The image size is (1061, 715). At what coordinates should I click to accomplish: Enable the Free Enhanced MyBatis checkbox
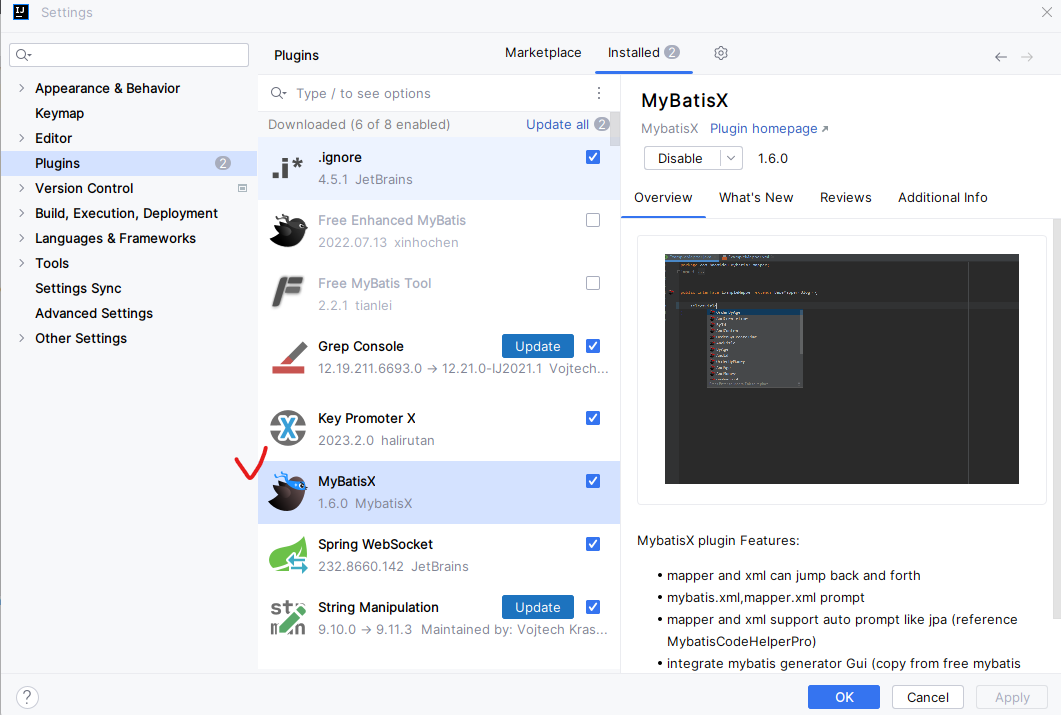593,220
